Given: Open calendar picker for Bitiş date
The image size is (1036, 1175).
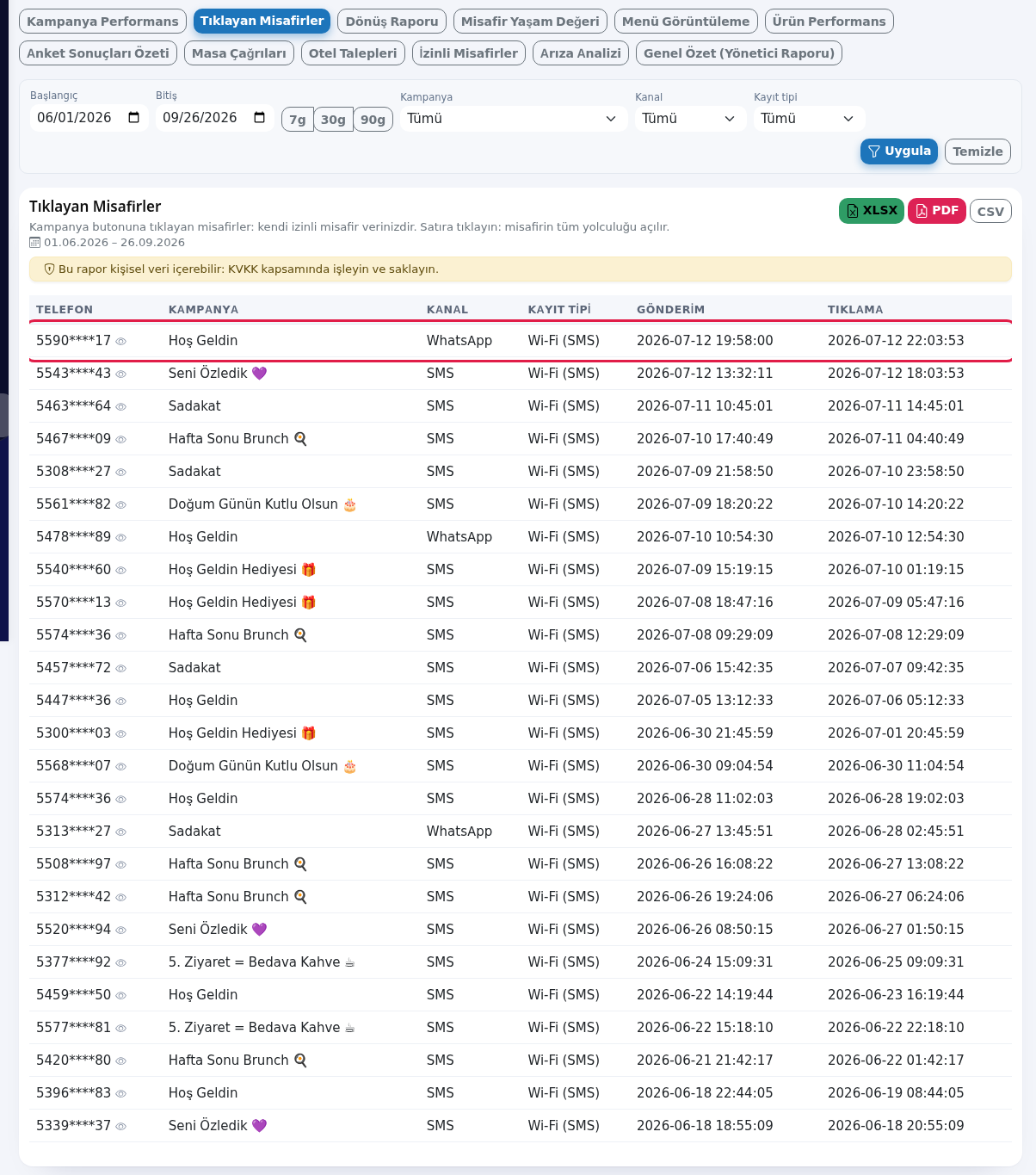Looking at the screenshot, I should point(260,118).
